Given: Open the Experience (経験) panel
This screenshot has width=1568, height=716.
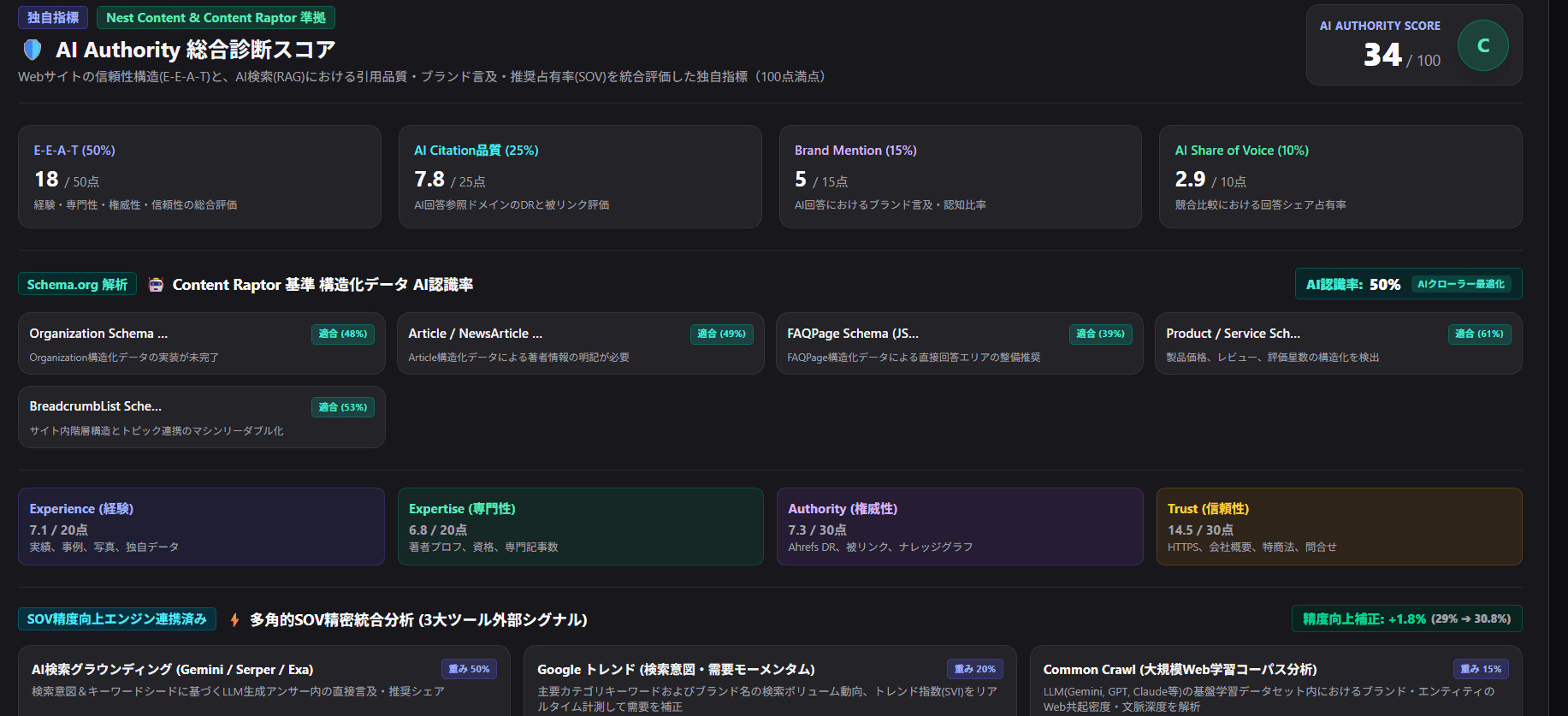Looking at the screenshot, I should coord(201,527).
